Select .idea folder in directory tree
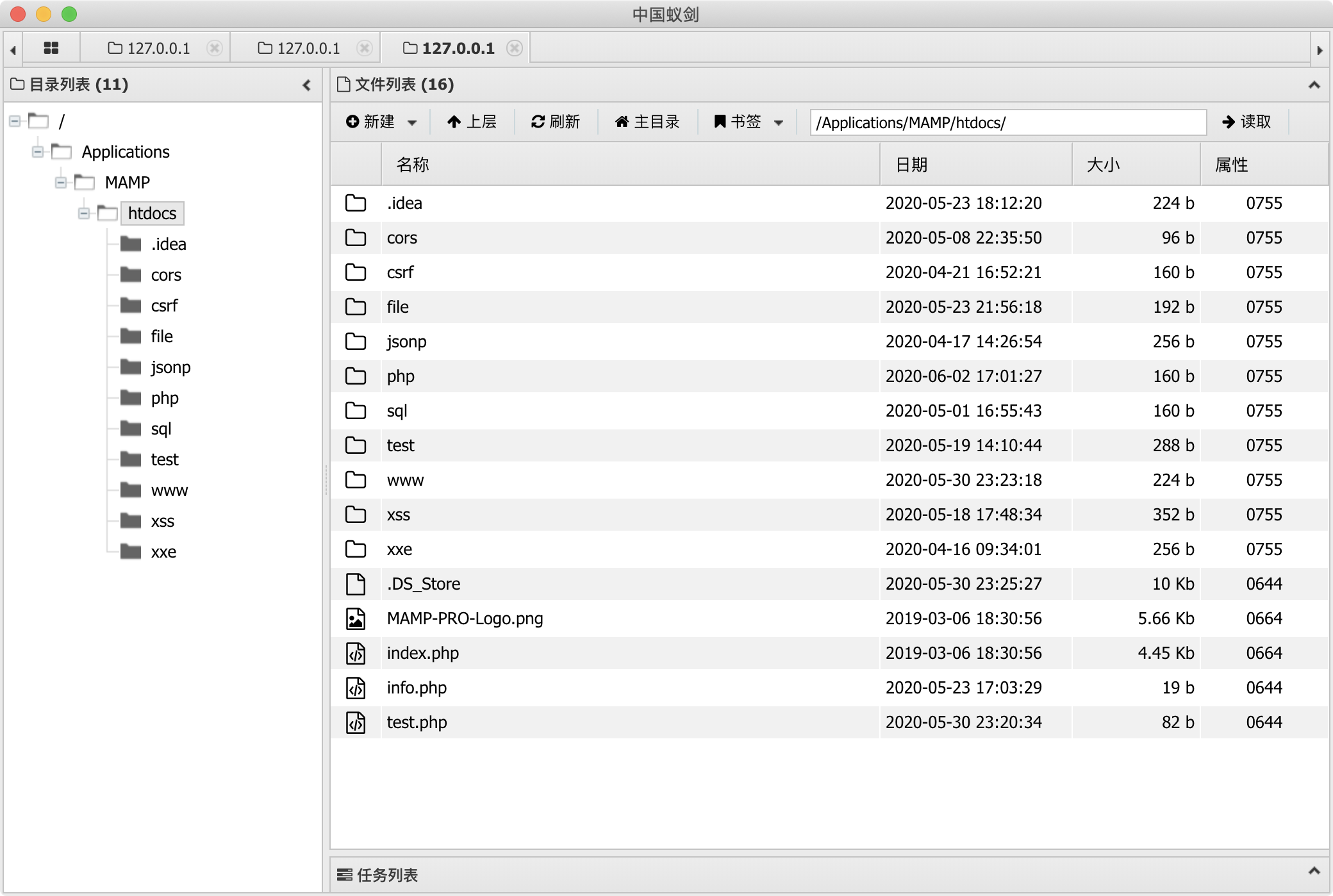Screen dimensions: 1333x896 point(169,244)
